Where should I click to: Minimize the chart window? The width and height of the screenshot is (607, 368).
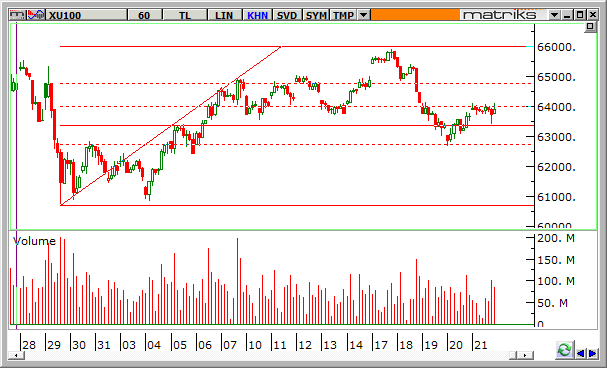pyautogui.click(x=568, y=15)
